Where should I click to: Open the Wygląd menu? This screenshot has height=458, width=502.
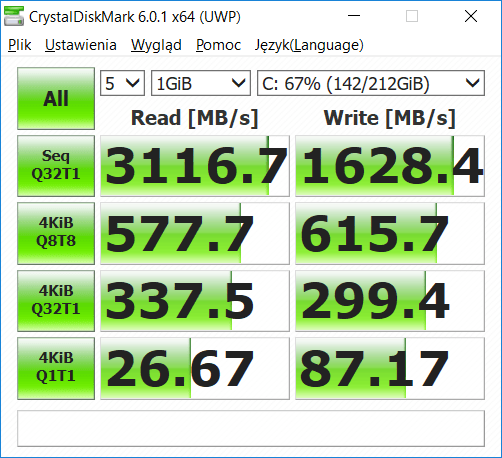tap(156, 45)
